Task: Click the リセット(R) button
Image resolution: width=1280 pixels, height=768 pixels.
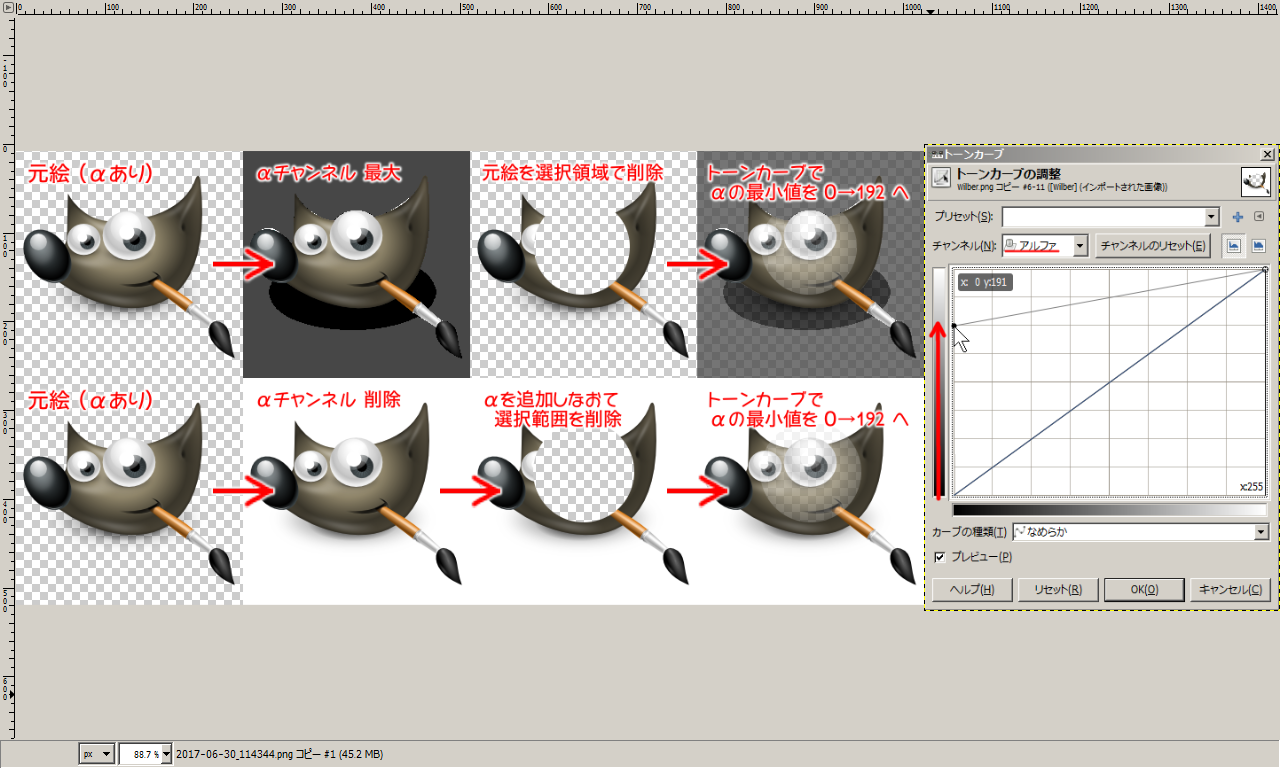Action: [x=1058, y=589]
